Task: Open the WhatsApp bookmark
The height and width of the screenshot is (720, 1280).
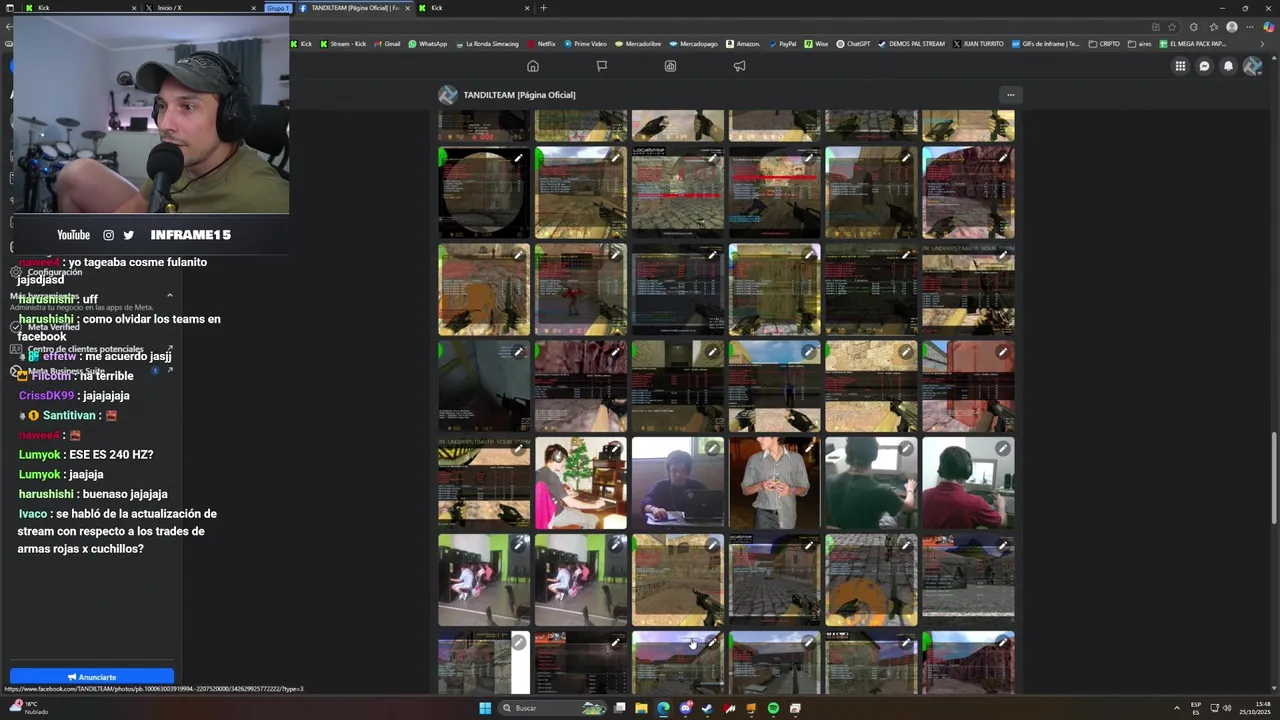Action: pyautogui.click(x=428, y=44)
